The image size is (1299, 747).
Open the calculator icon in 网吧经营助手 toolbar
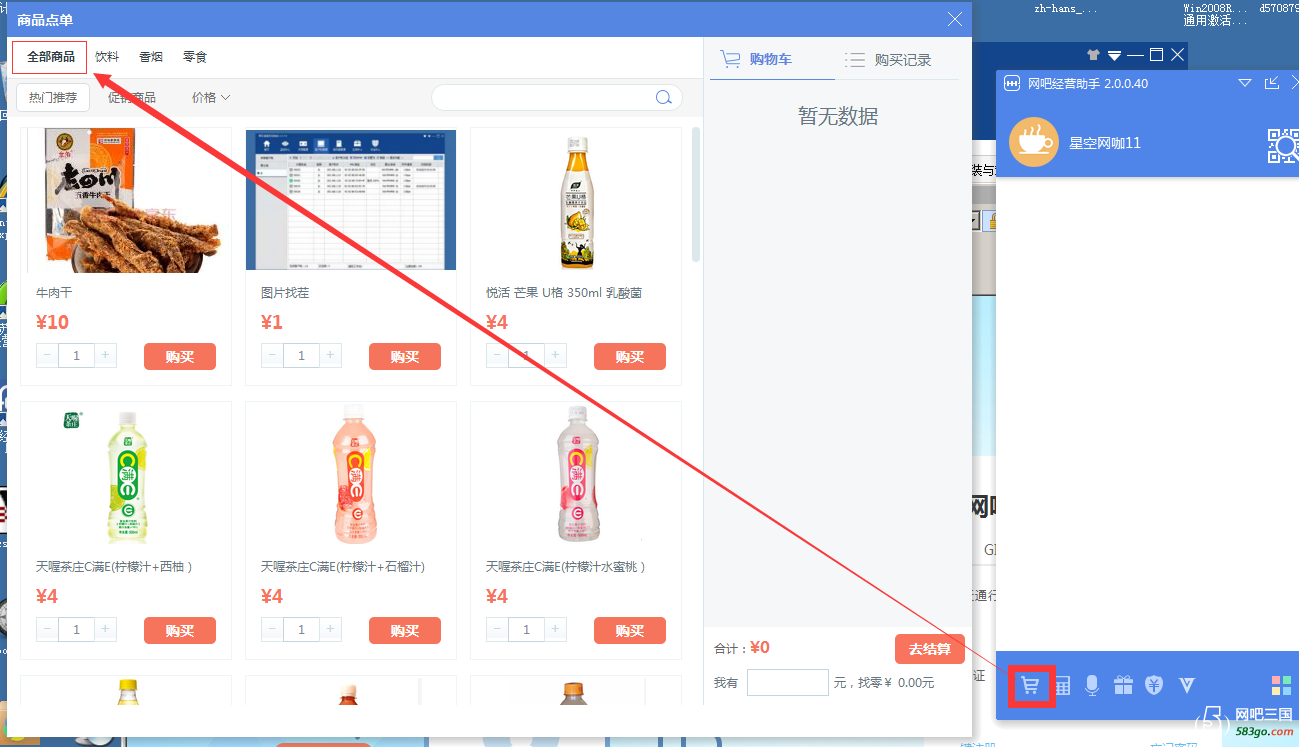1061,686
